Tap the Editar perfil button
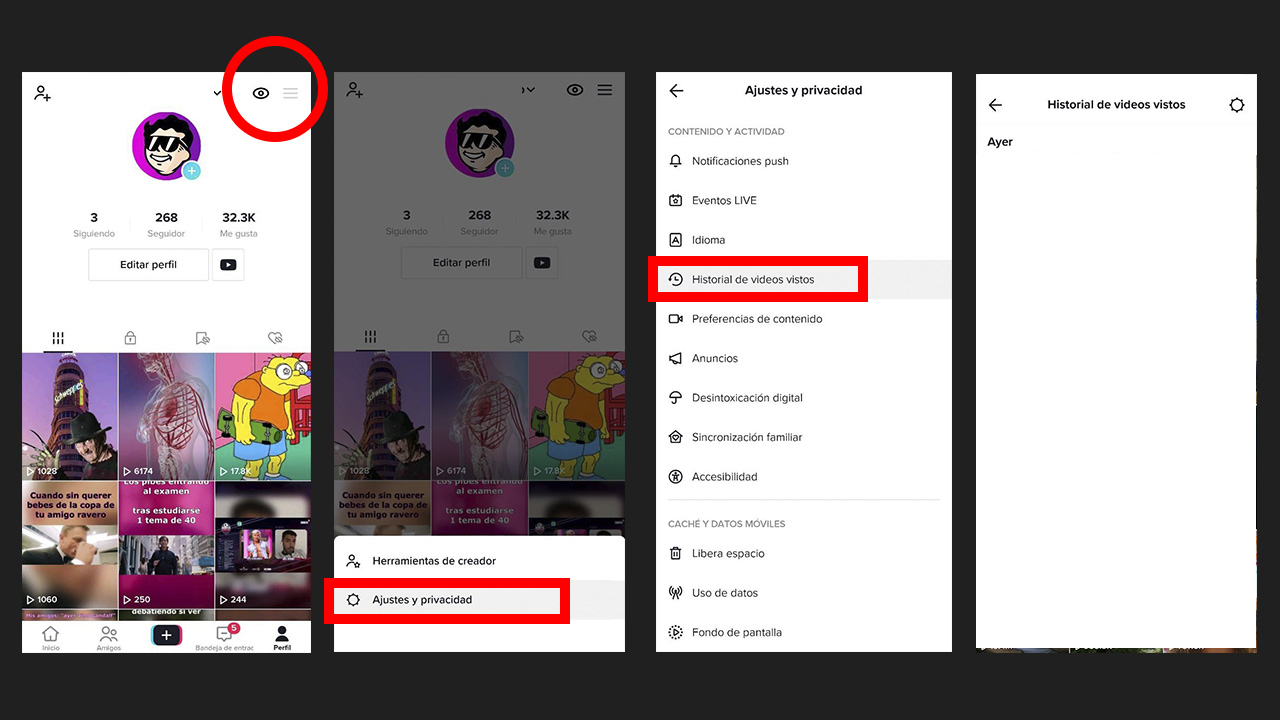The image size is (1280, 720). click(148, 264)
